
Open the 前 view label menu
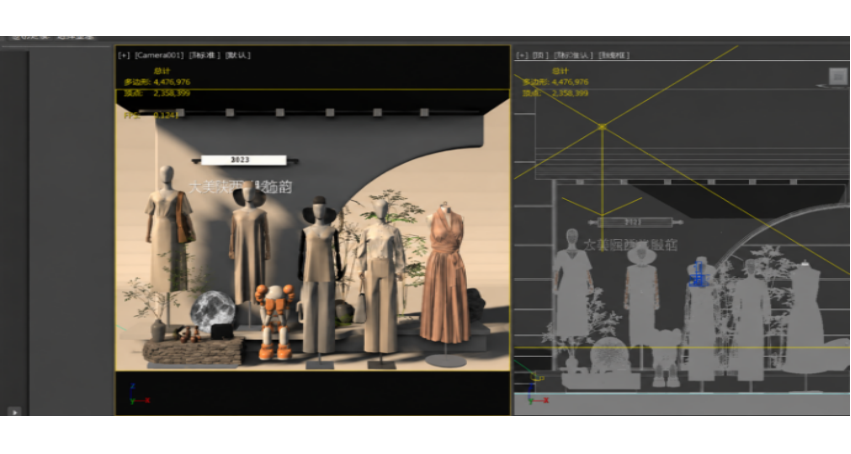540,55
